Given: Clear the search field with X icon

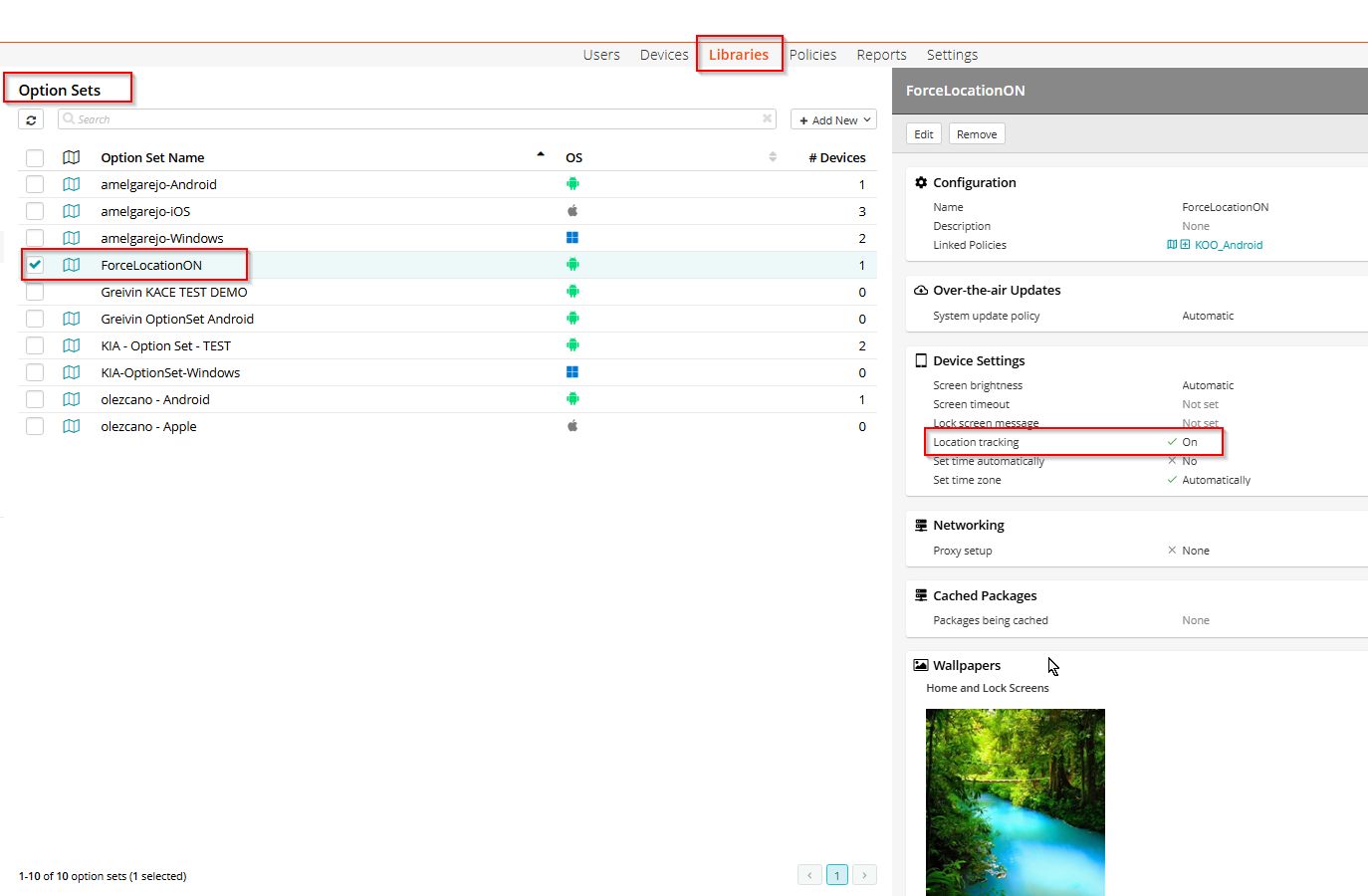Looking at the screenshot, I should (767, 118).
